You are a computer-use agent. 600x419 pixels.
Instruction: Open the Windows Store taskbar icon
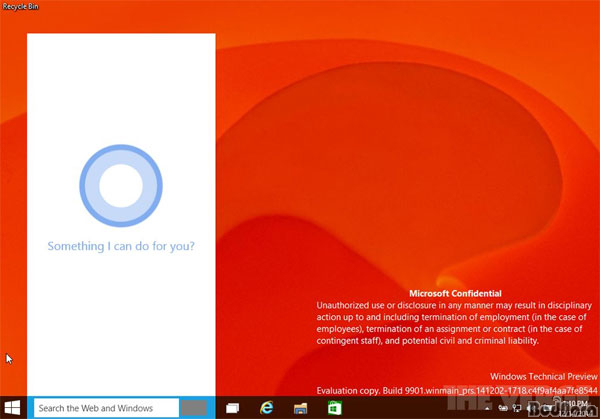click(335, 408)
